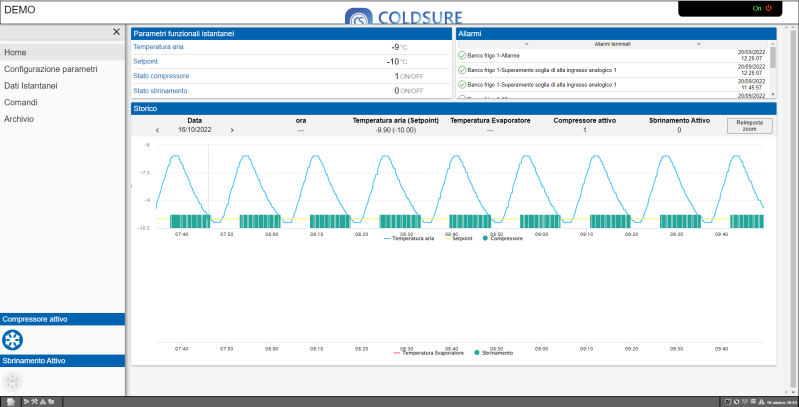
Task: Toggle the Setpoint legend entry
Action: click(459, 238)
